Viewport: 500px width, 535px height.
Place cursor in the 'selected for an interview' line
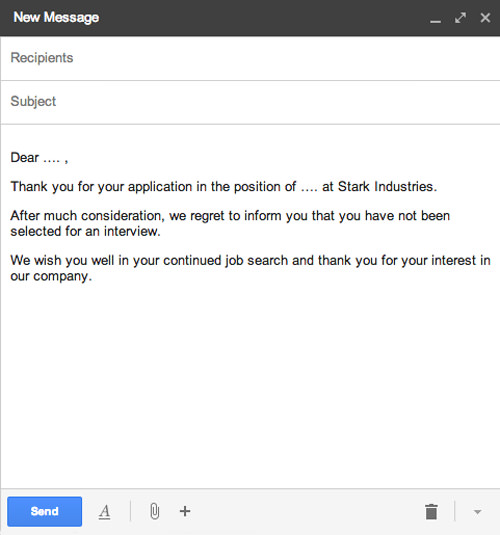coord(85,231)
